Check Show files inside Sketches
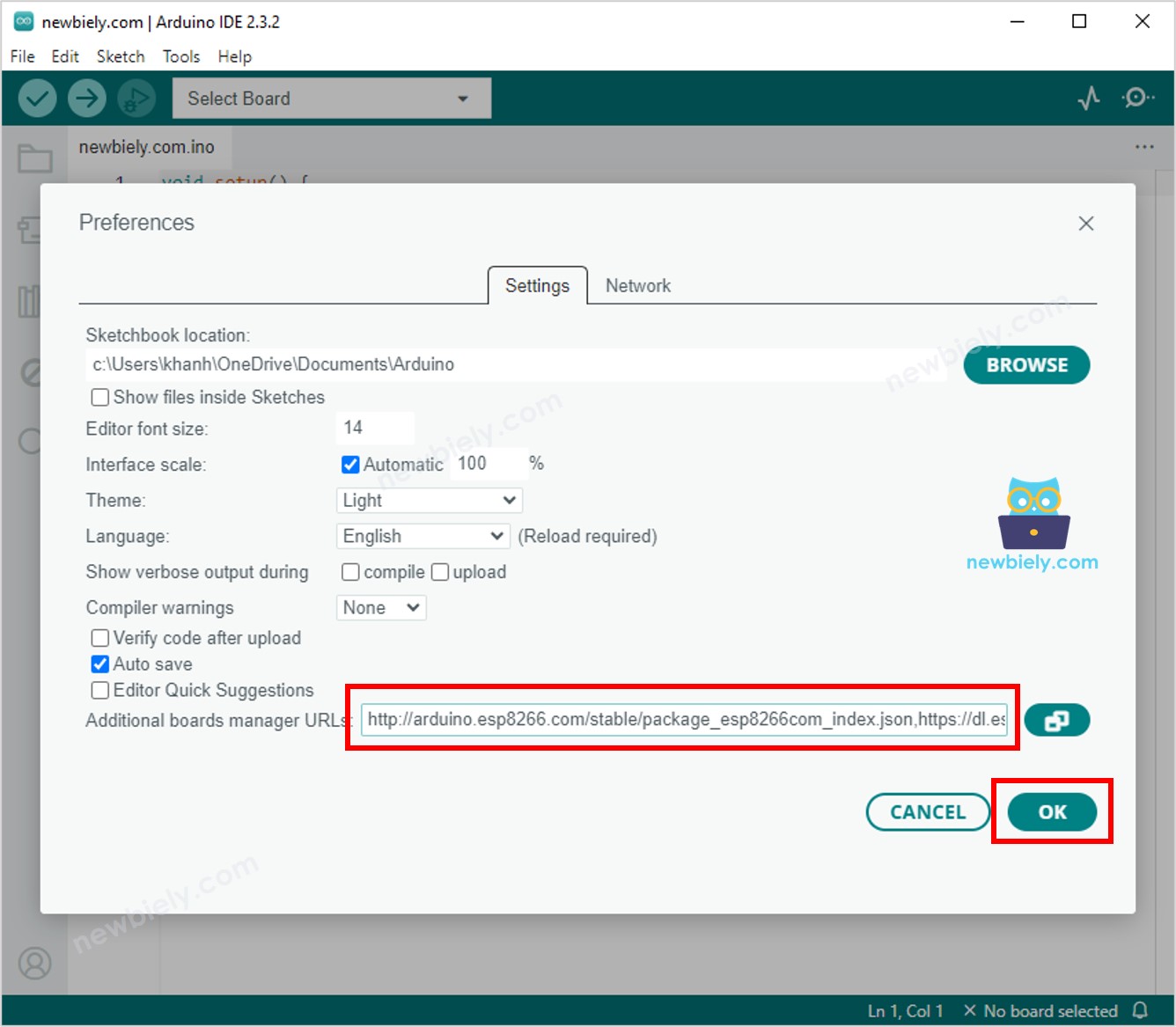This screenshot has width=1176, height=1027. (x=99, y=397)
